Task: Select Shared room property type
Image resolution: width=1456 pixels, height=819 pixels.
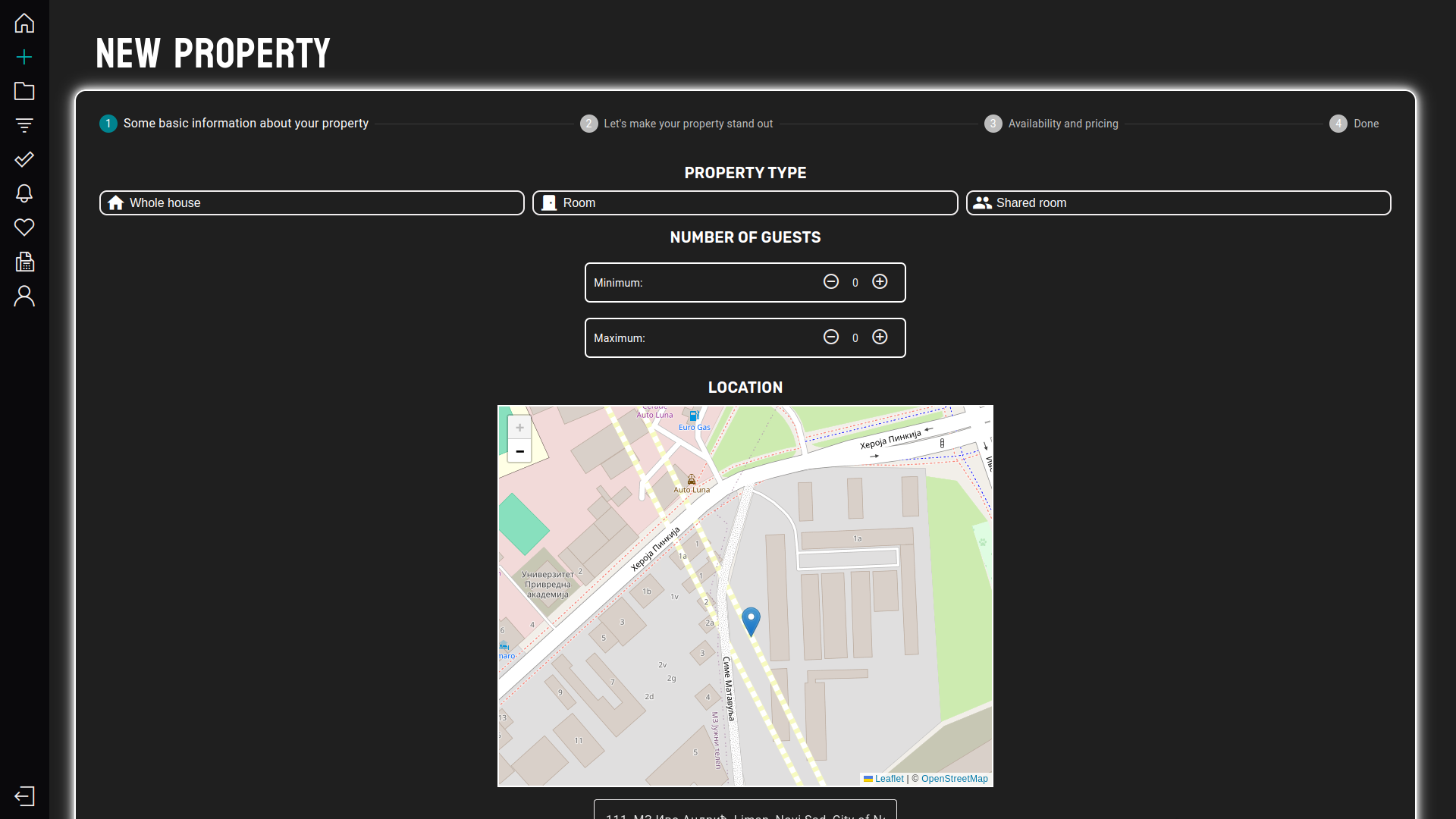Action: coord(1178,202)
